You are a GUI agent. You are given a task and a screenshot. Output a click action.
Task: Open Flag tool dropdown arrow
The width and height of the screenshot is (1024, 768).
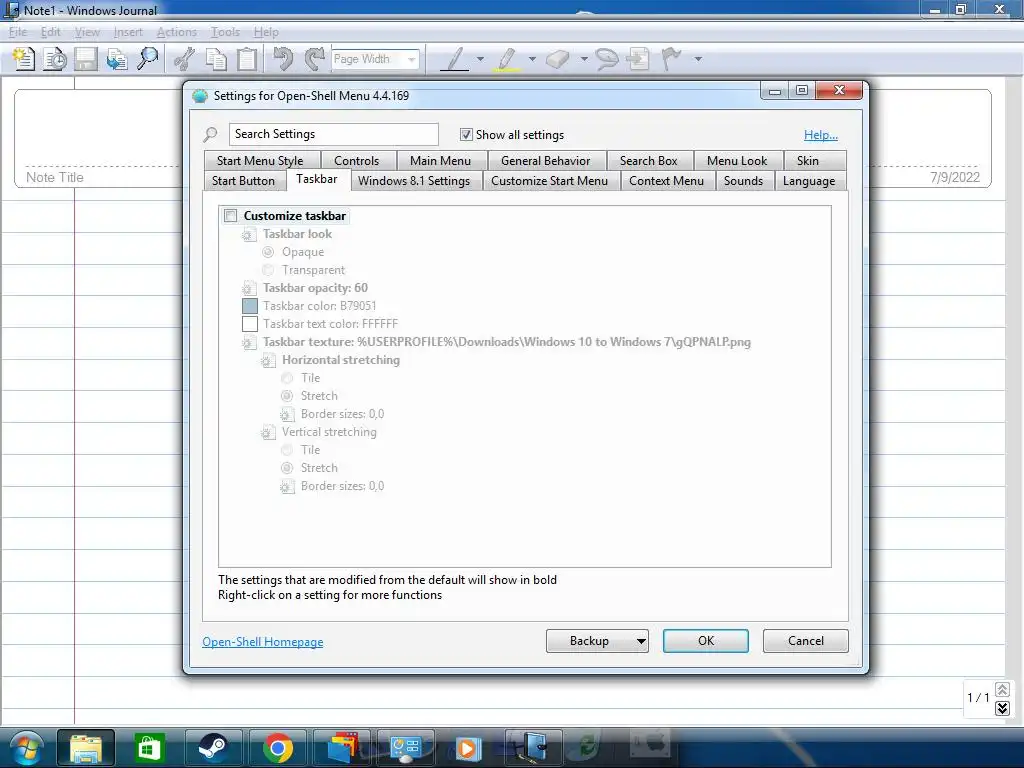(697, 59)
